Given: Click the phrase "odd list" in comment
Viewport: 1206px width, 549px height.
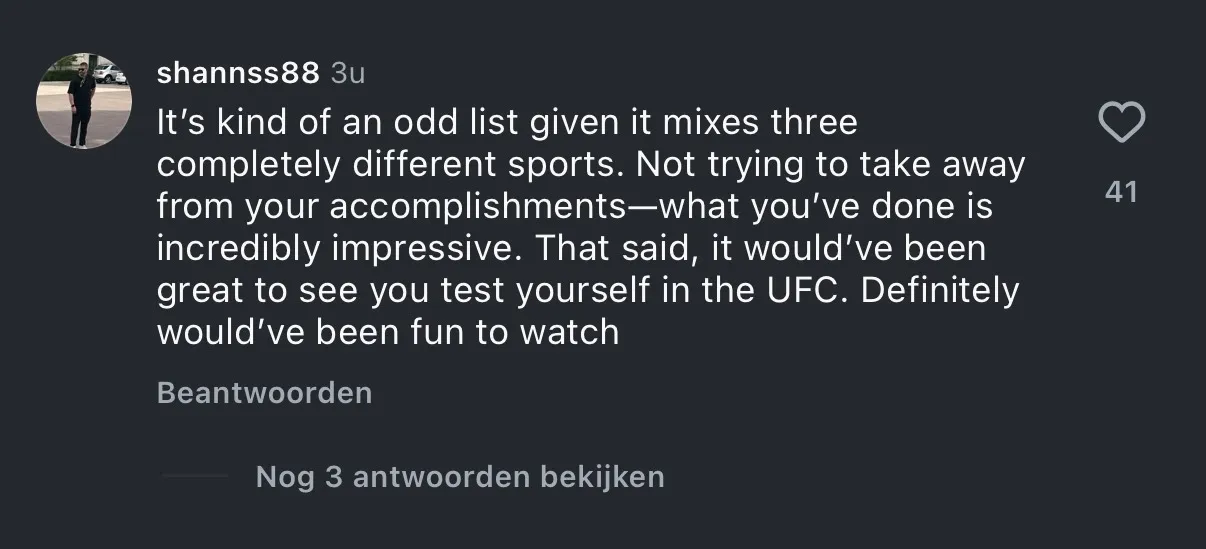Looking at the screenshot, I should (451, 124).
